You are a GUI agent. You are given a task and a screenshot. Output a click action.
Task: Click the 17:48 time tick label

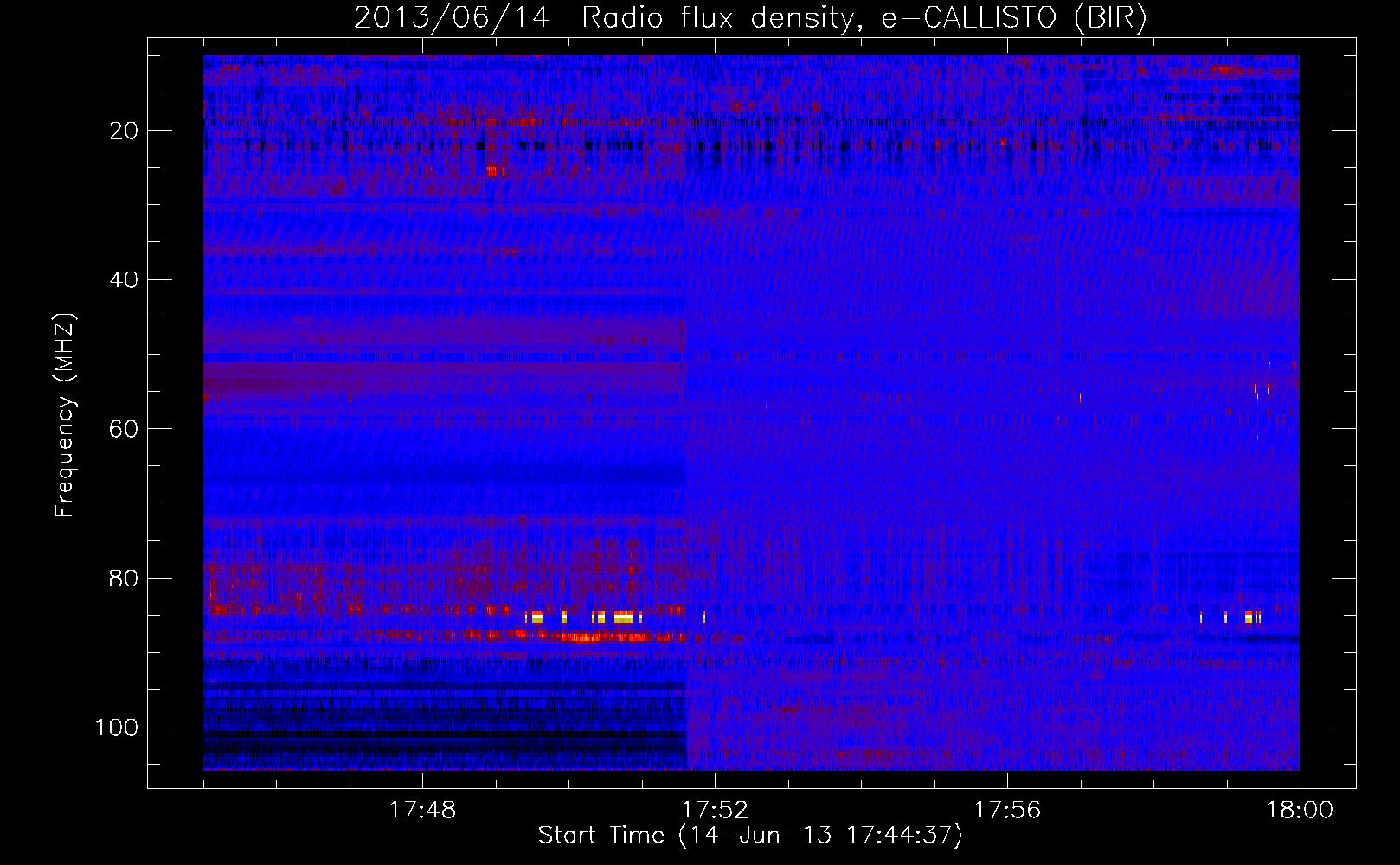pos(422,811)
